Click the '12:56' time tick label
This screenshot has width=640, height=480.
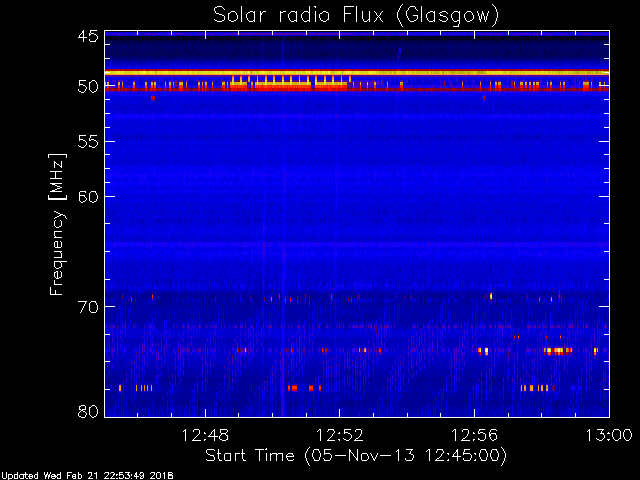[474, 436]
